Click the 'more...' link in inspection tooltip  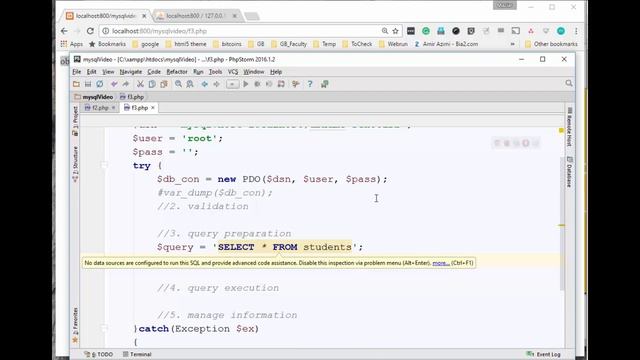point(441,263)
